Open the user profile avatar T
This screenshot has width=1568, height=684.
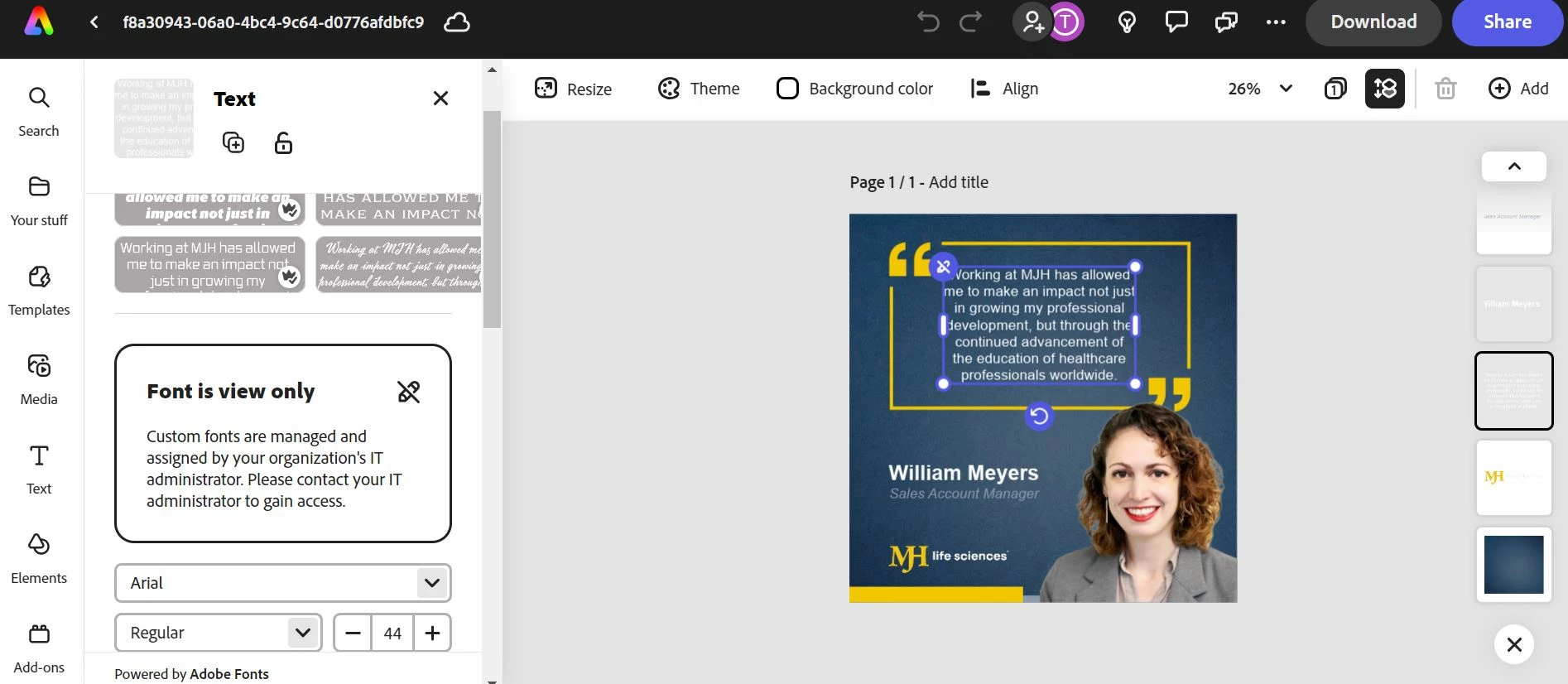[x=1066, y=22]
